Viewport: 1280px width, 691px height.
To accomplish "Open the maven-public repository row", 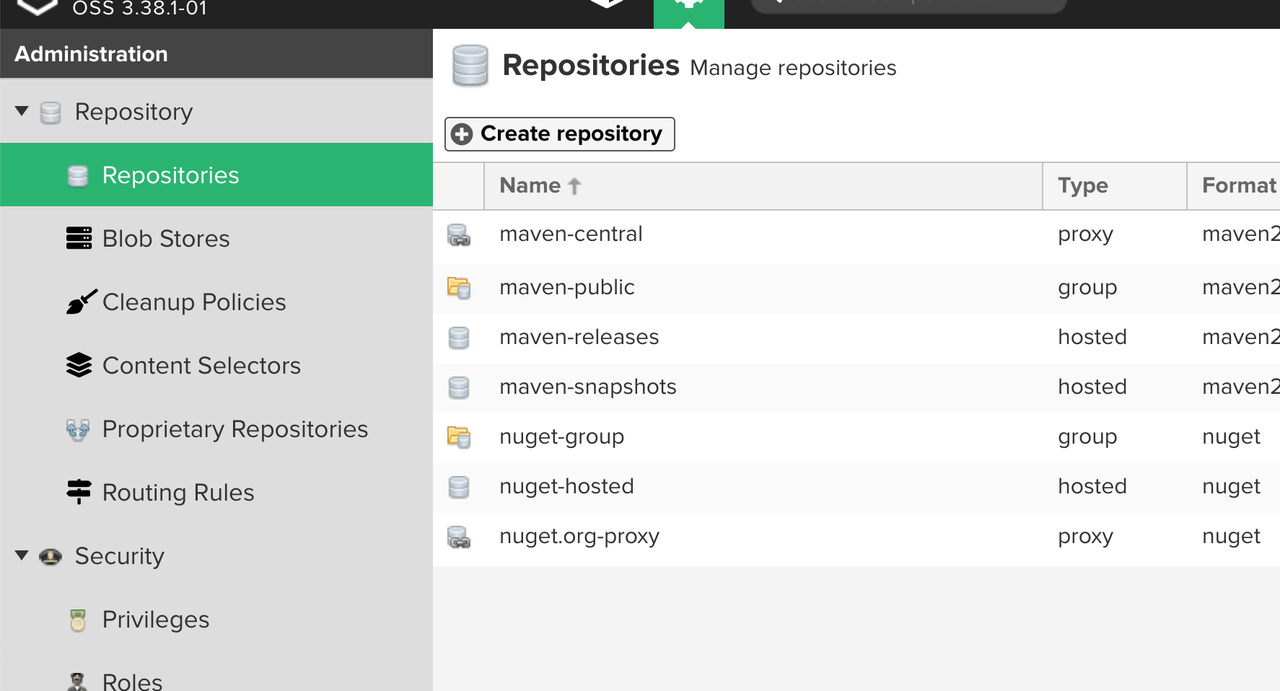I will point(856,288).
